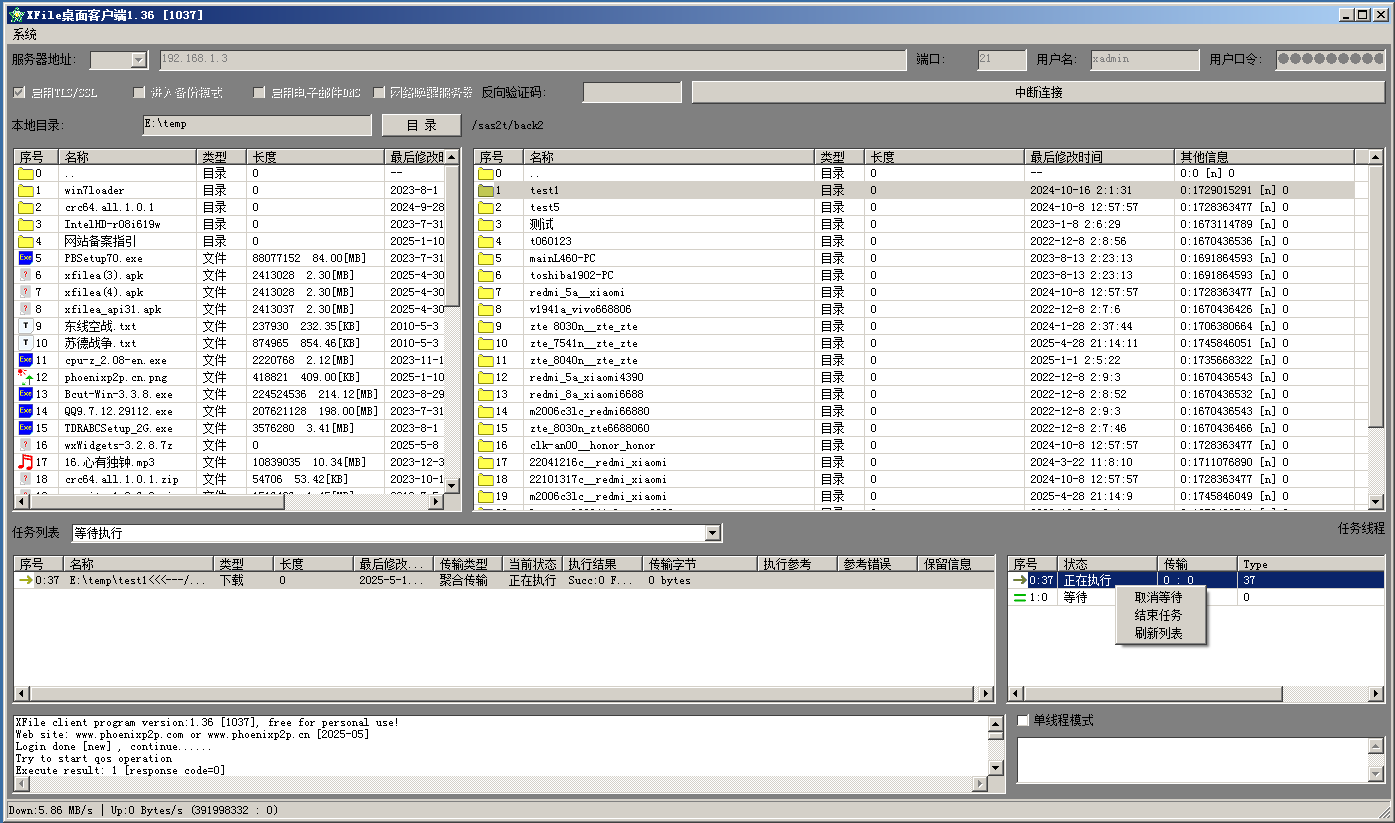Click the green waiting icon of thread 1:0
1395x823 pixels.
click(x=1020, y=597)
